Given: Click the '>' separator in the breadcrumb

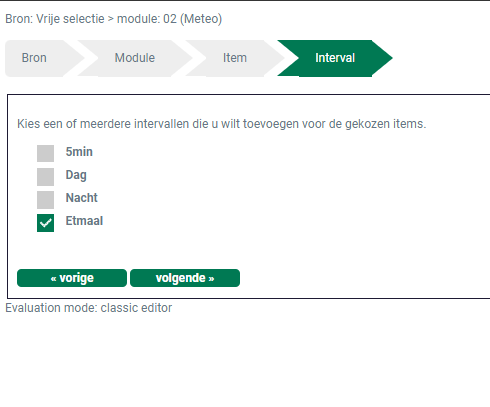Looking at the screenshot, I should (111, 19).
